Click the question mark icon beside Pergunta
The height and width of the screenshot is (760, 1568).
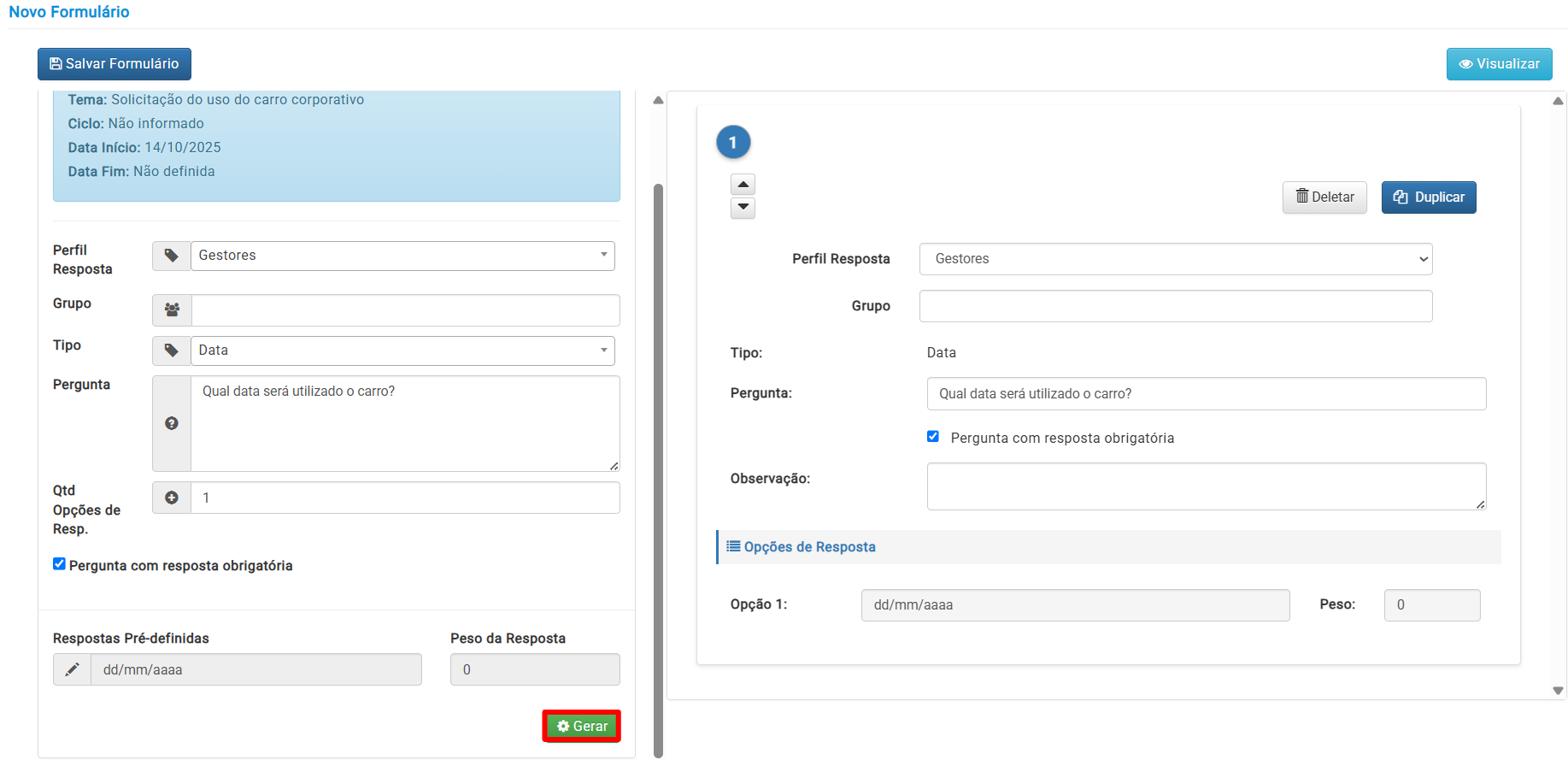[172, 423]
